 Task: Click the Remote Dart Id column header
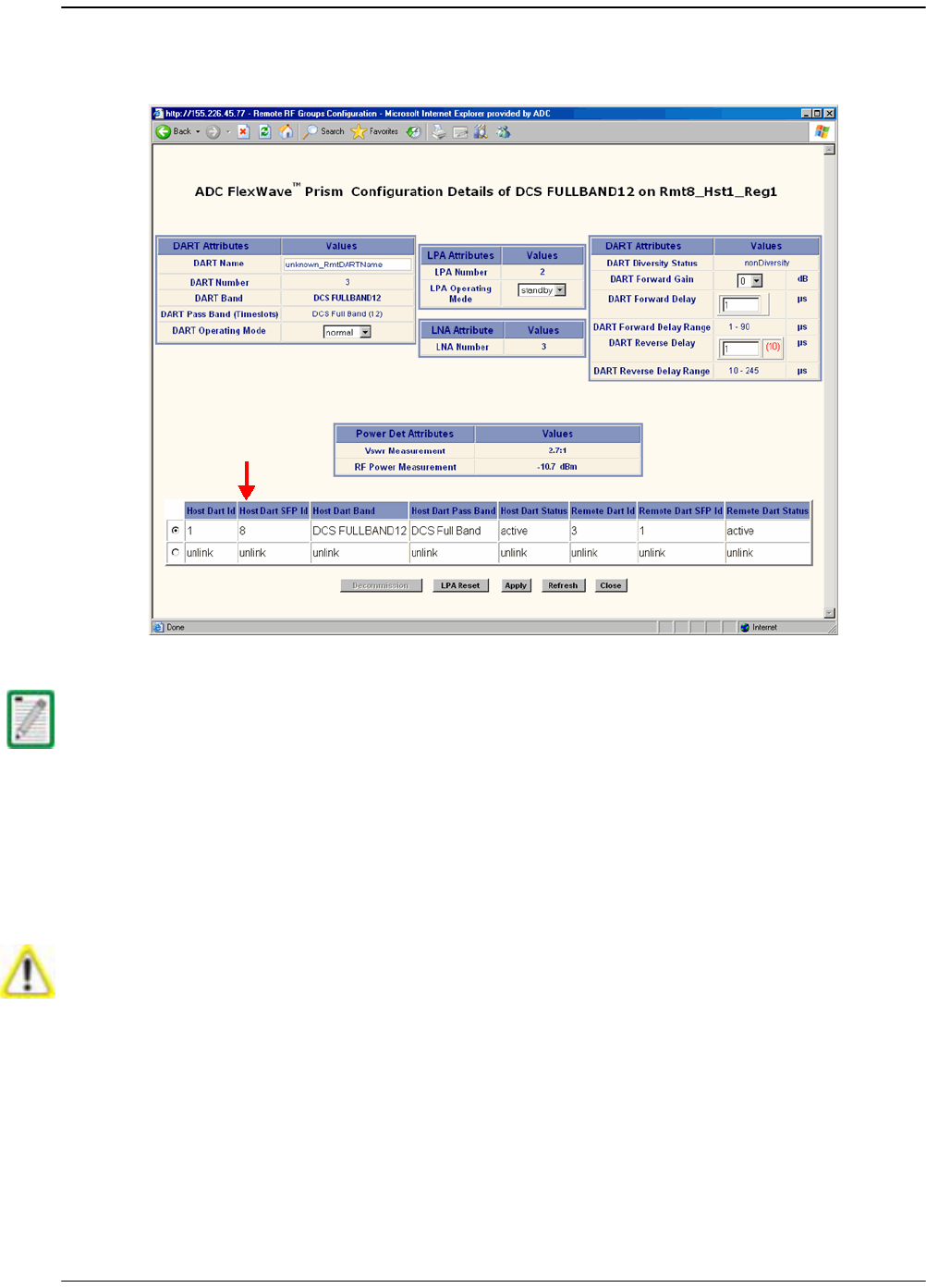tap(603, 510)
